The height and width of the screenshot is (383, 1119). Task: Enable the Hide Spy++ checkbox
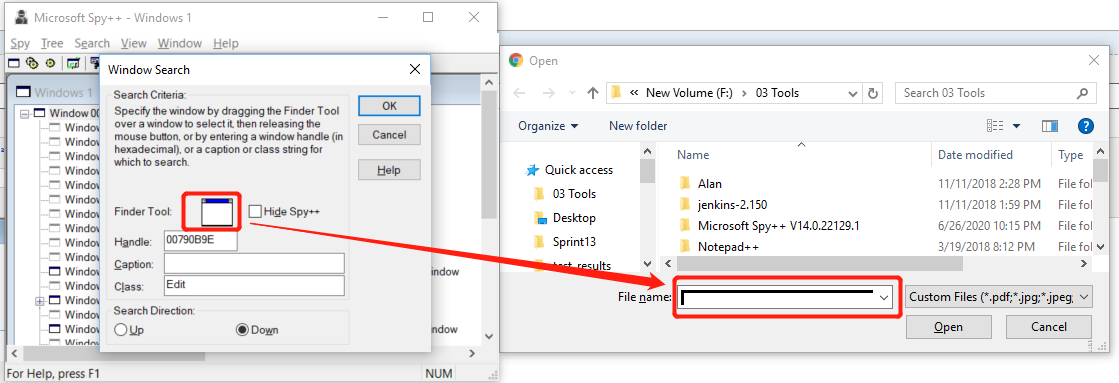(255, 212)
